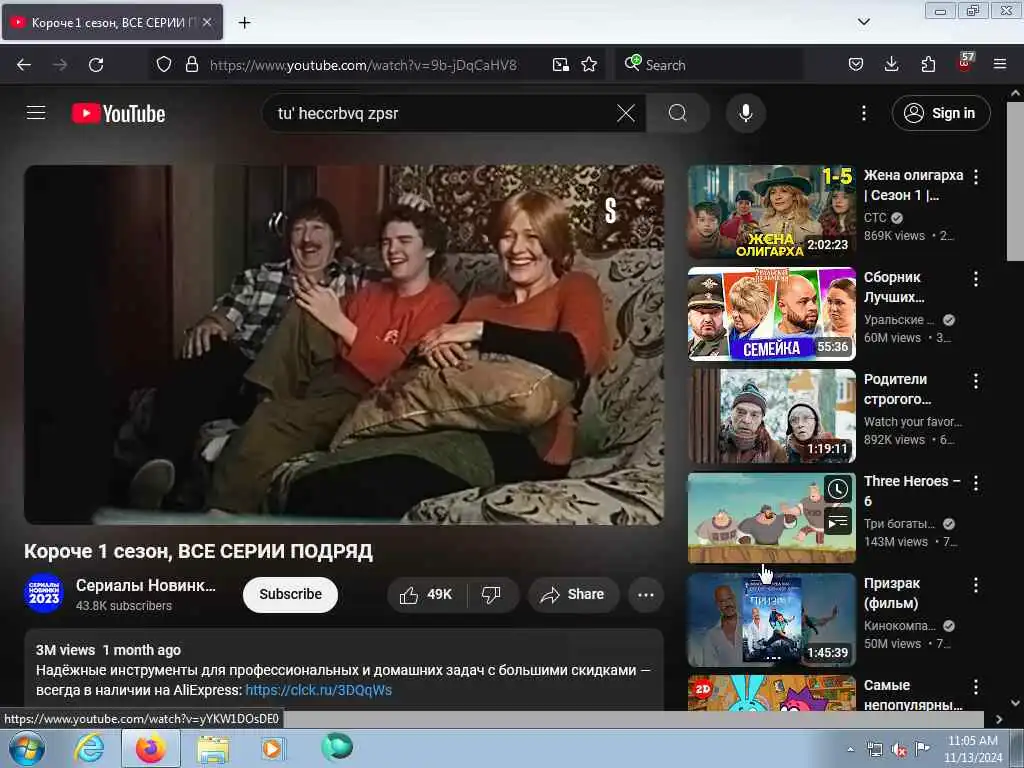Open the clck.ru/3DQqWs link in description
1024x768 pixels.
coord(319,690)
